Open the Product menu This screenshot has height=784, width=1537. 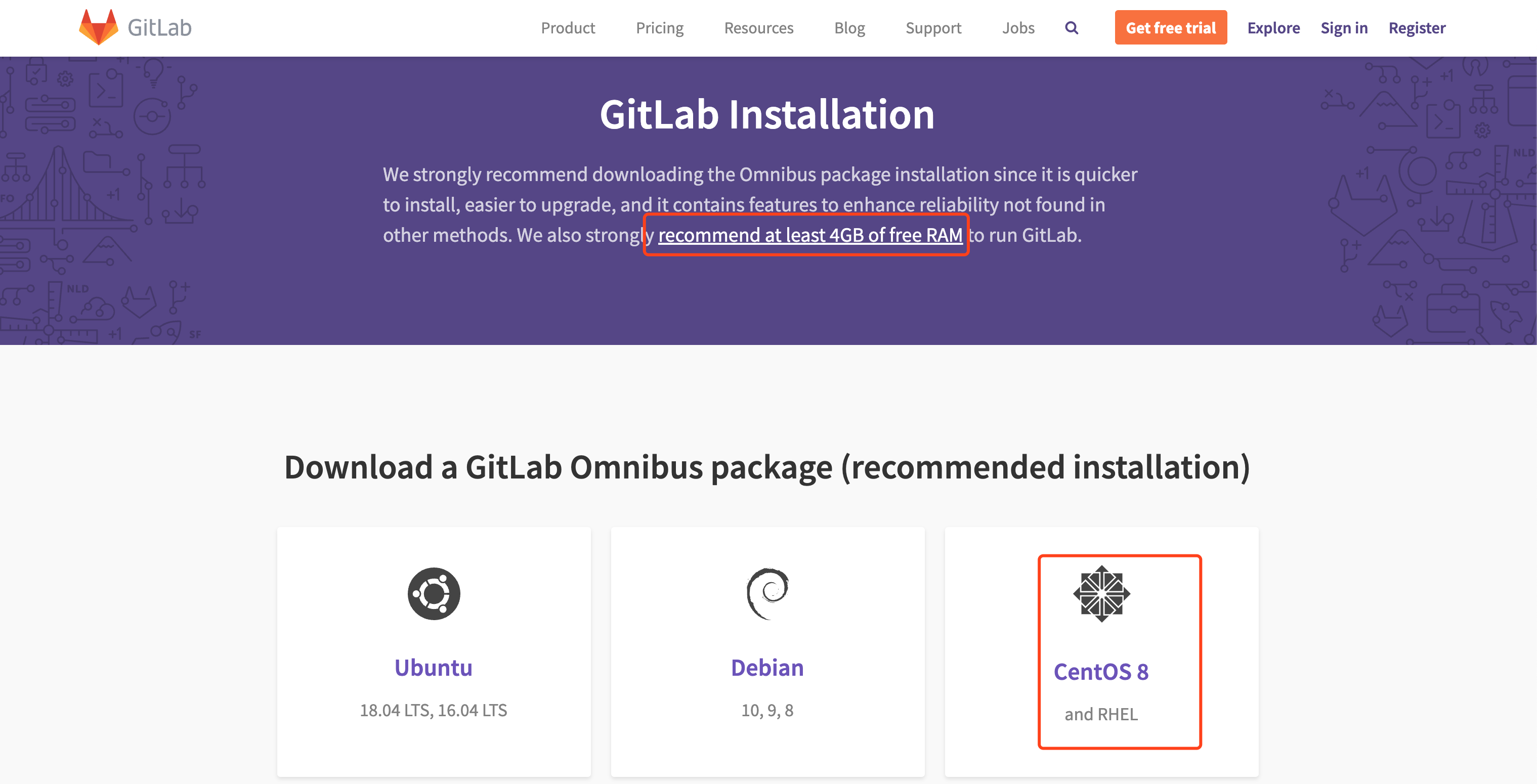(568, 27)
